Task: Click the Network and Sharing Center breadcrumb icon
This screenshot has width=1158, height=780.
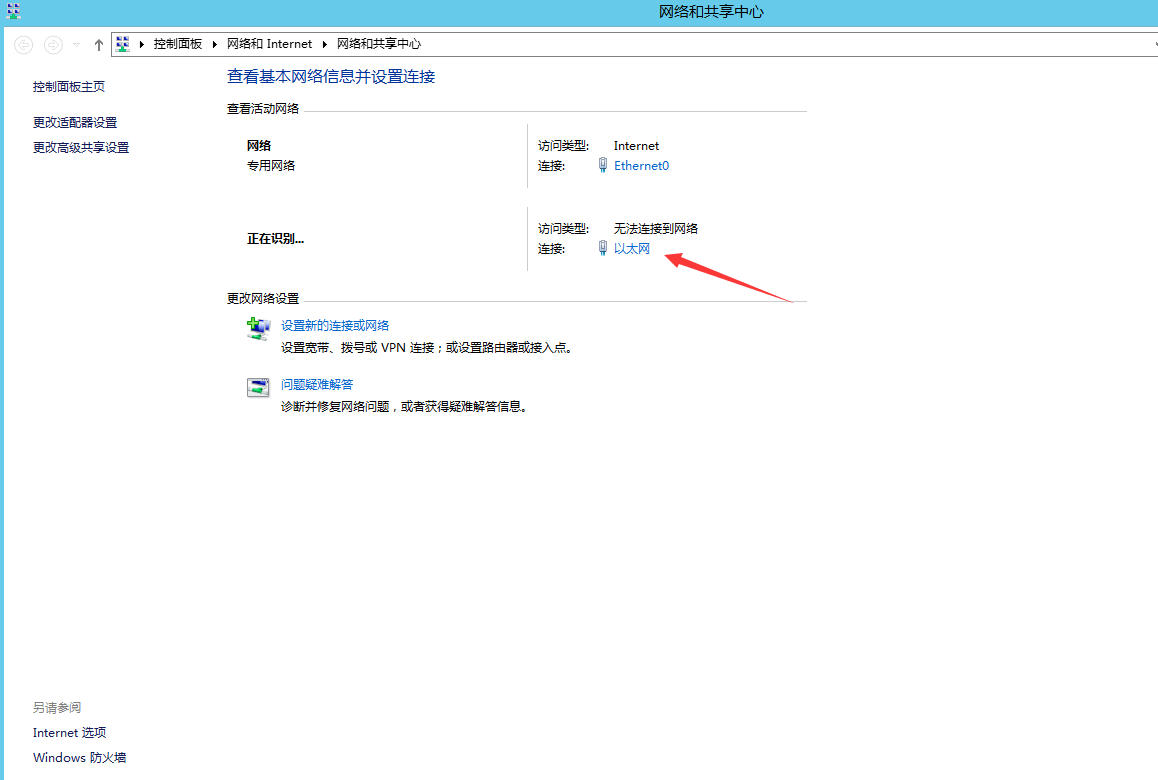Action: pyautogui.click(x=122, y=43)
